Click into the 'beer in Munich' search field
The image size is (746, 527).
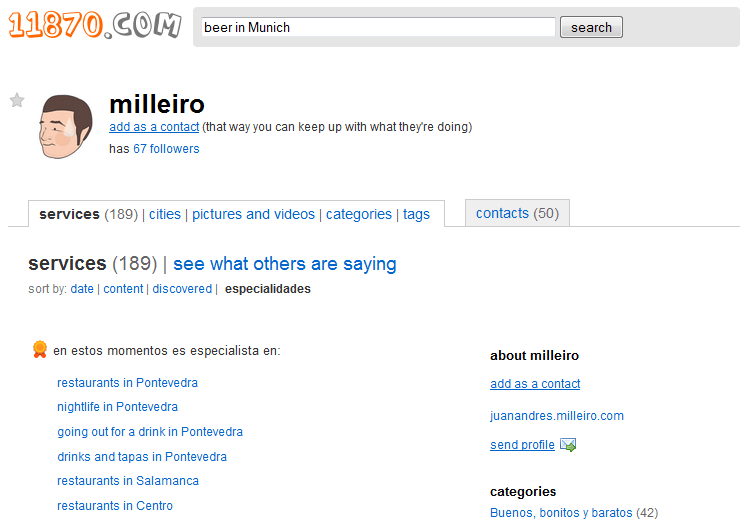[378, 27]
